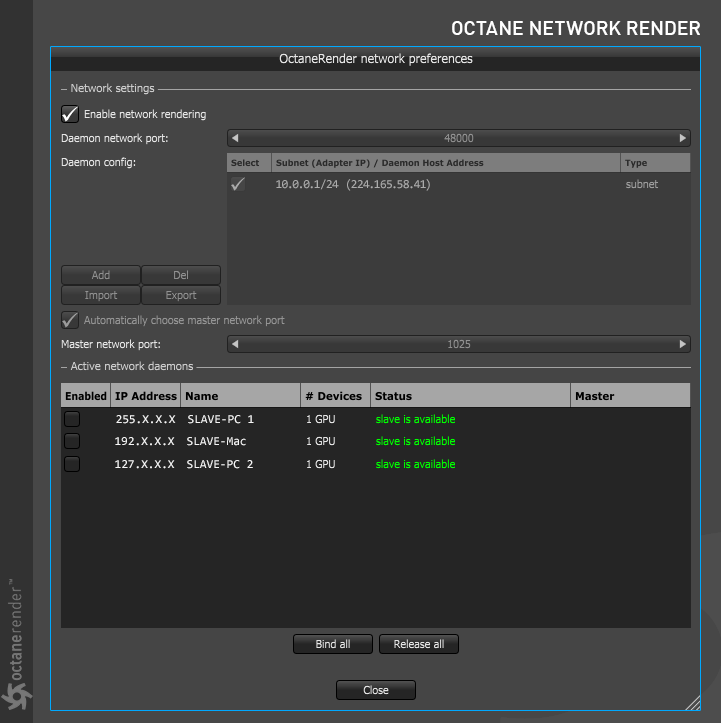Image resolution: width=721 pixels, height=723 pixels.
Task: Click the SLAVE-PC 2 name
Action: [220, 464]
